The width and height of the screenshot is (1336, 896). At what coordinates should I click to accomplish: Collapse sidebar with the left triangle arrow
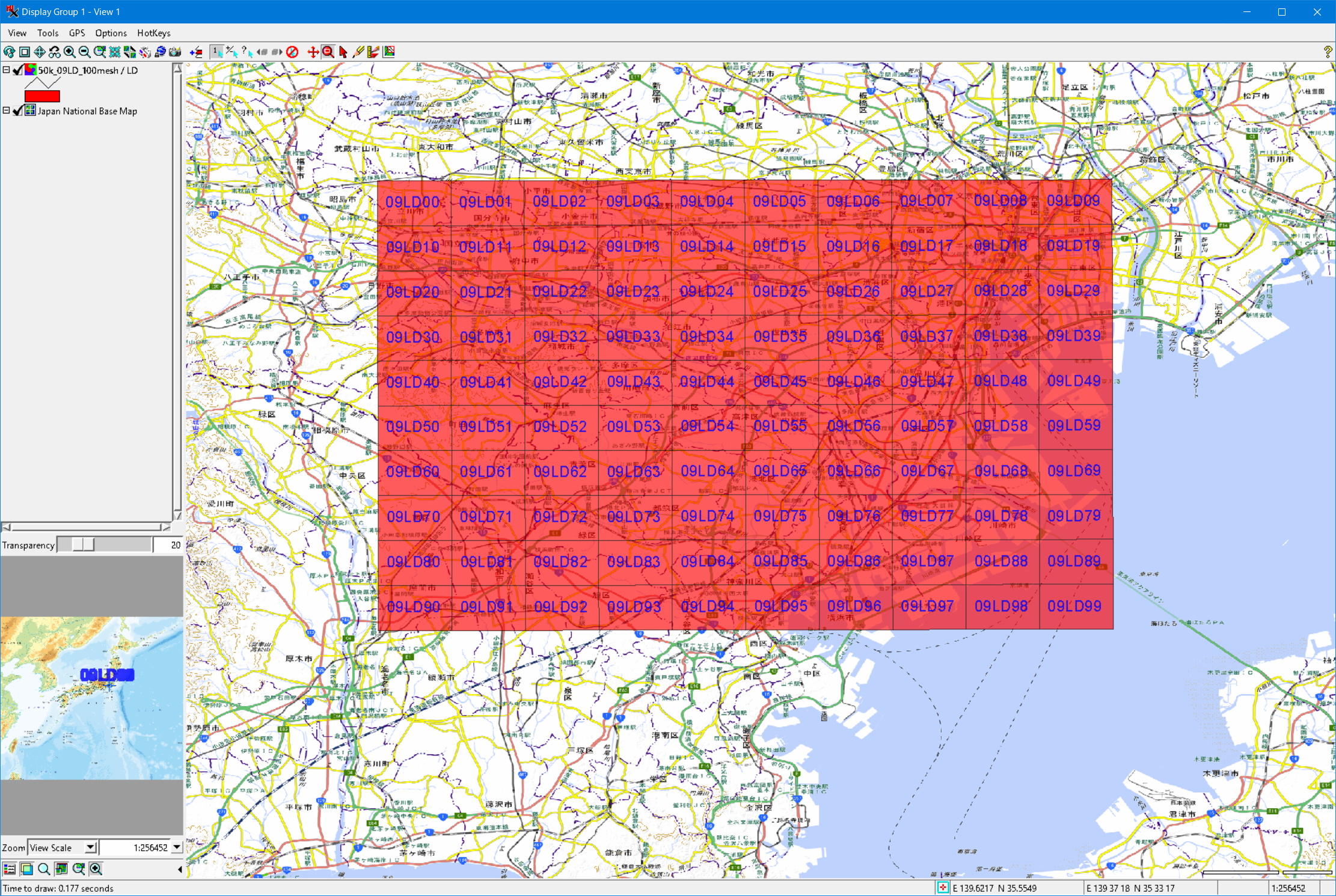point(180,869)
